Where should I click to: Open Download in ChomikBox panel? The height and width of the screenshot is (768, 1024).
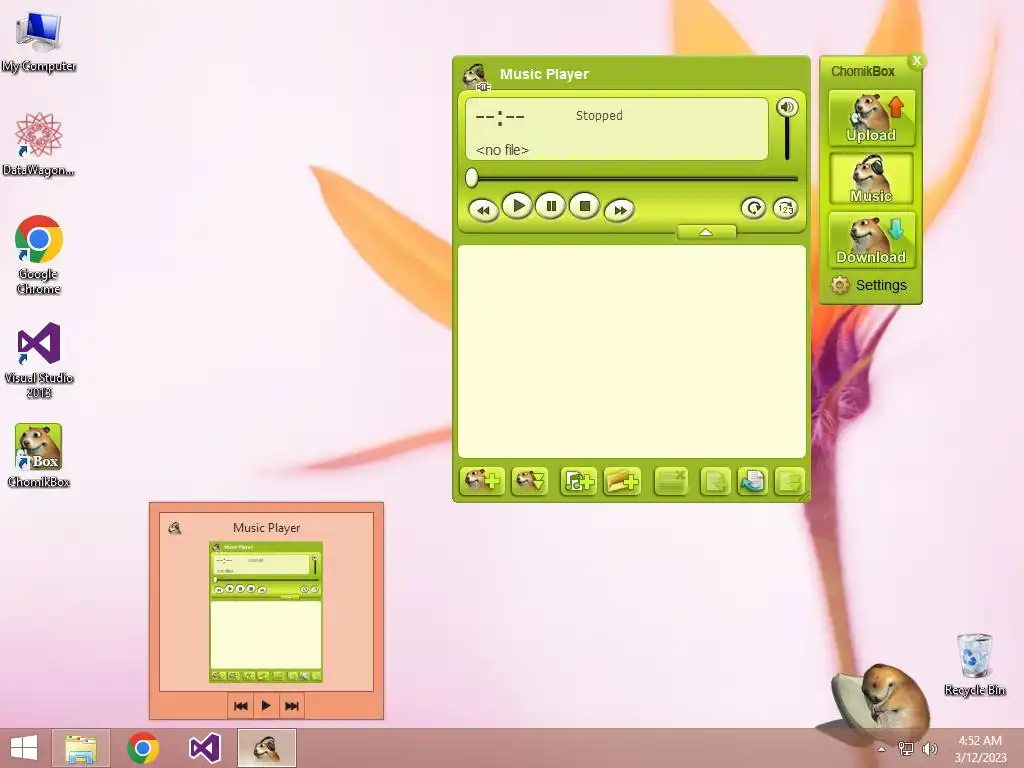[x=871, y=240]
